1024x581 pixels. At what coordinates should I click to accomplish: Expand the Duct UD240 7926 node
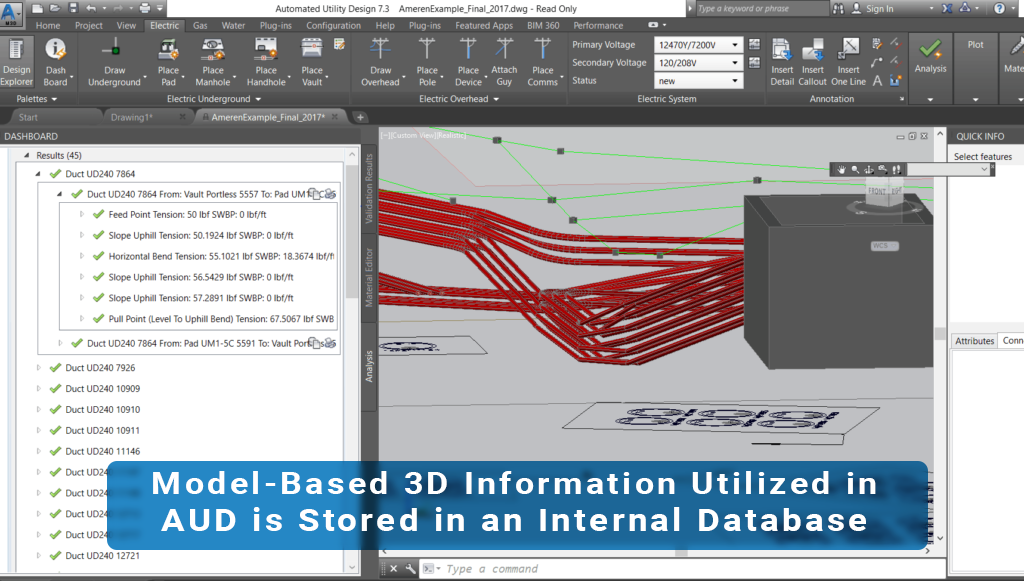click(x=39, y=368)
